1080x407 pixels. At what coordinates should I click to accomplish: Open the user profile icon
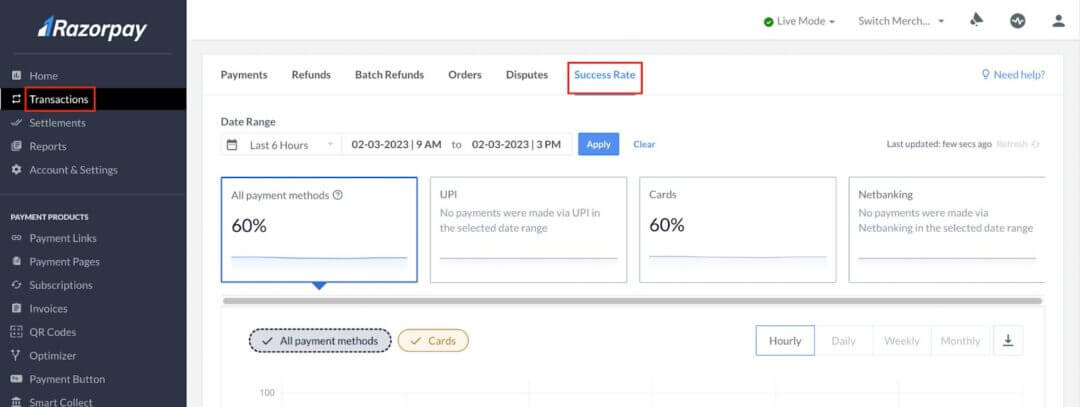click(x=1059, y=21)
